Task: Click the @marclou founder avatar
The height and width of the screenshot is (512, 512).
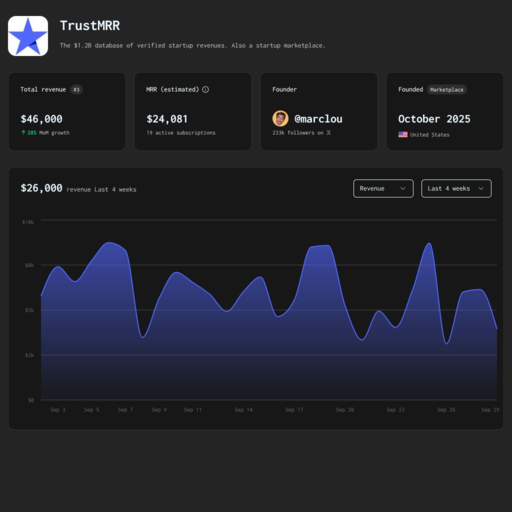Action: [x=280, y=119]
